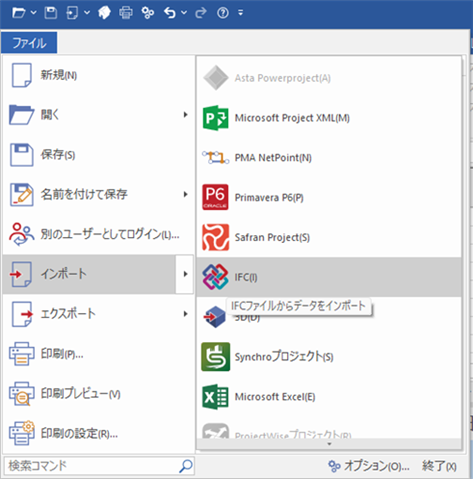This screenshot has width=473, height=479.
Task: Choose 印刷プレビュー(V) entry
Action: [98, 394]
